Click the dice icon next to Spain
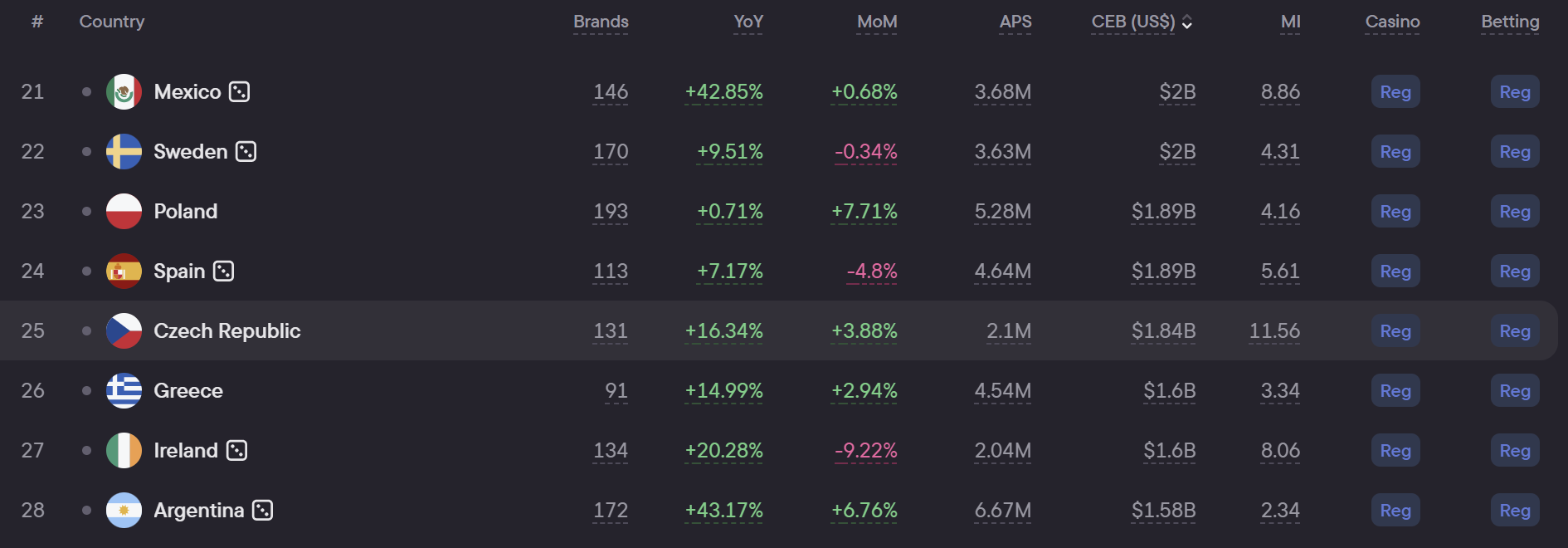1568x548 pixels. [x=223, y=271]
